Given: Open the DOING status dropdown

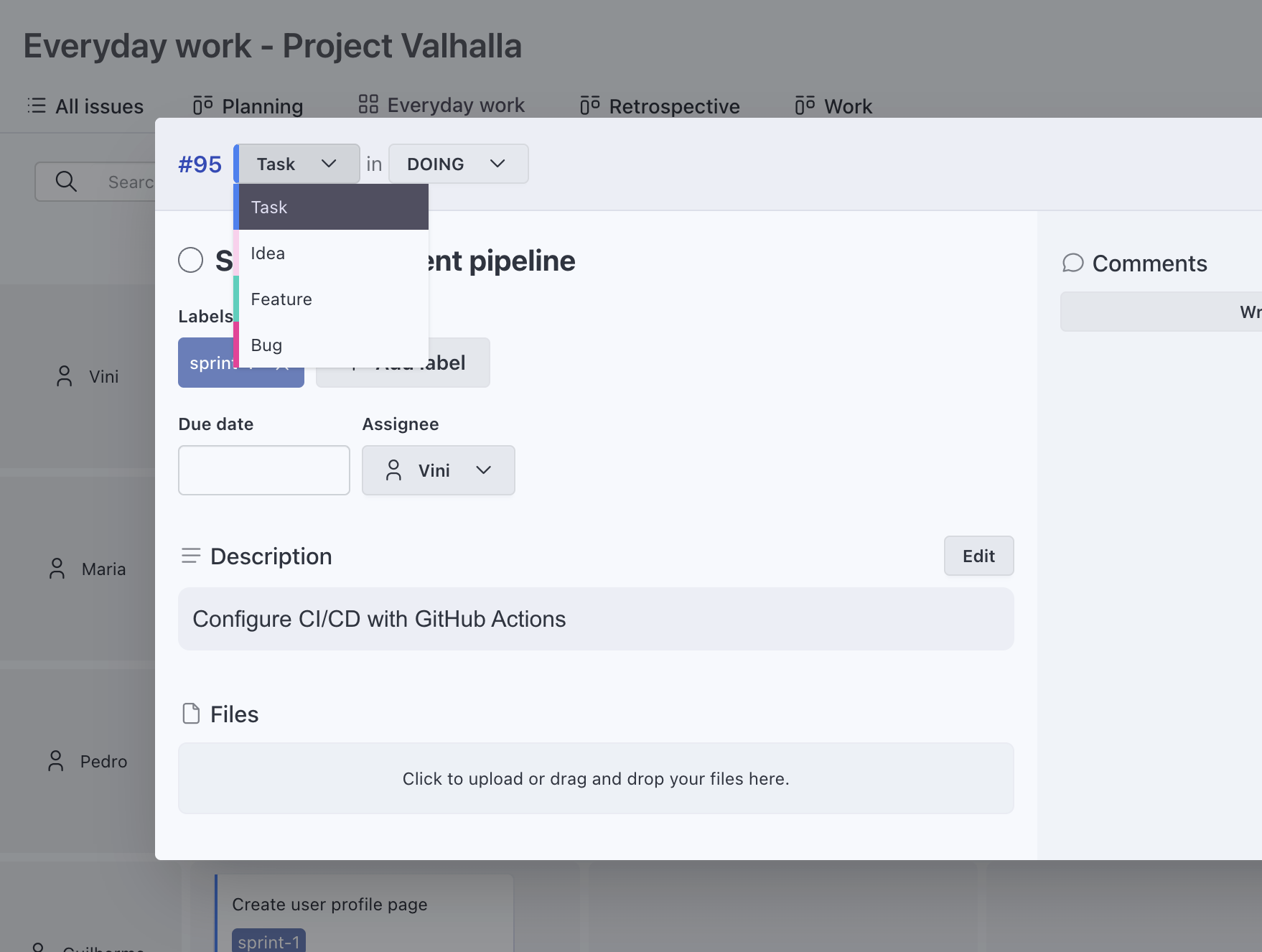Looking at the screenshot, I should click(458, 164).
